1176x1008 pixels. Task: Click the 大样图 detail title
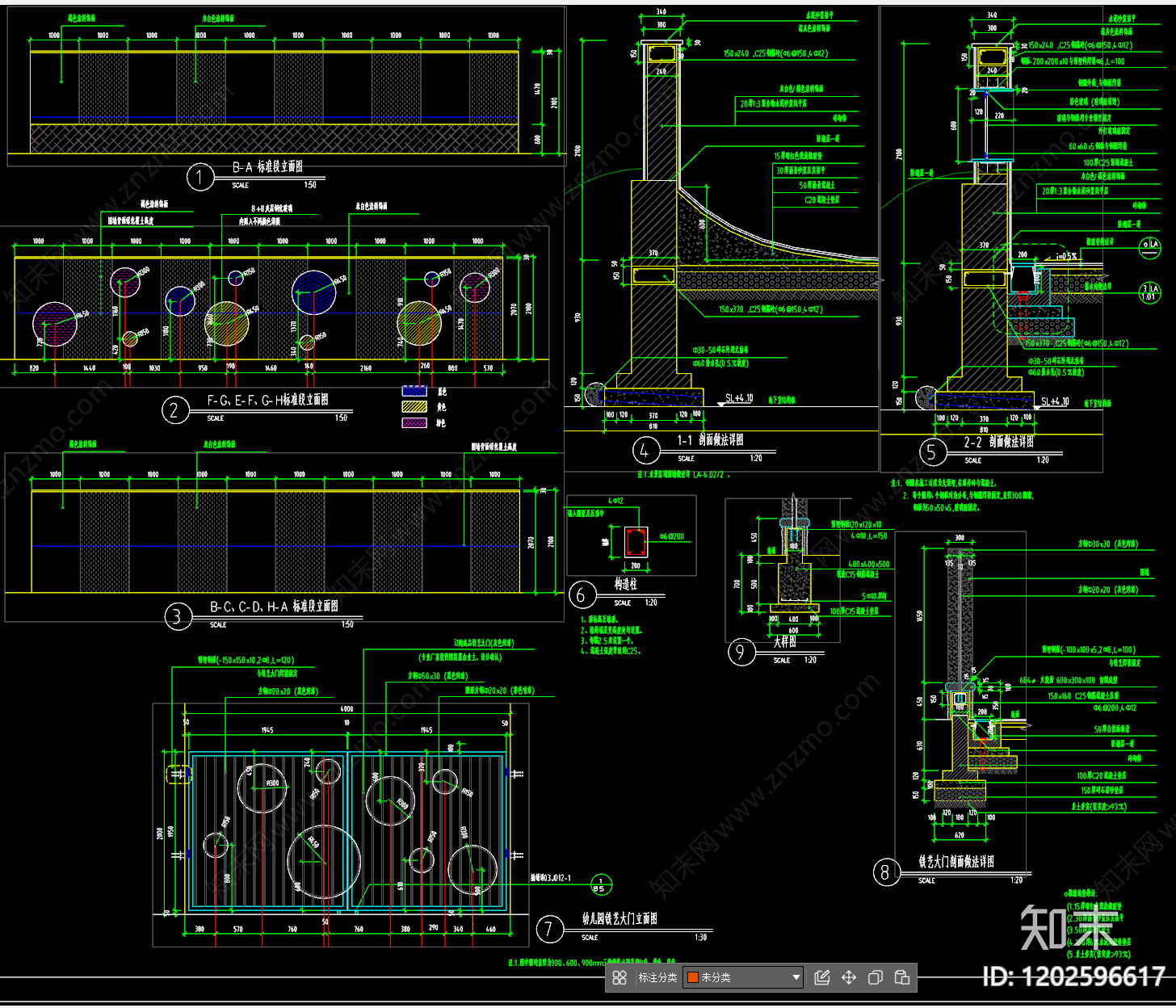tap(785, 642)
